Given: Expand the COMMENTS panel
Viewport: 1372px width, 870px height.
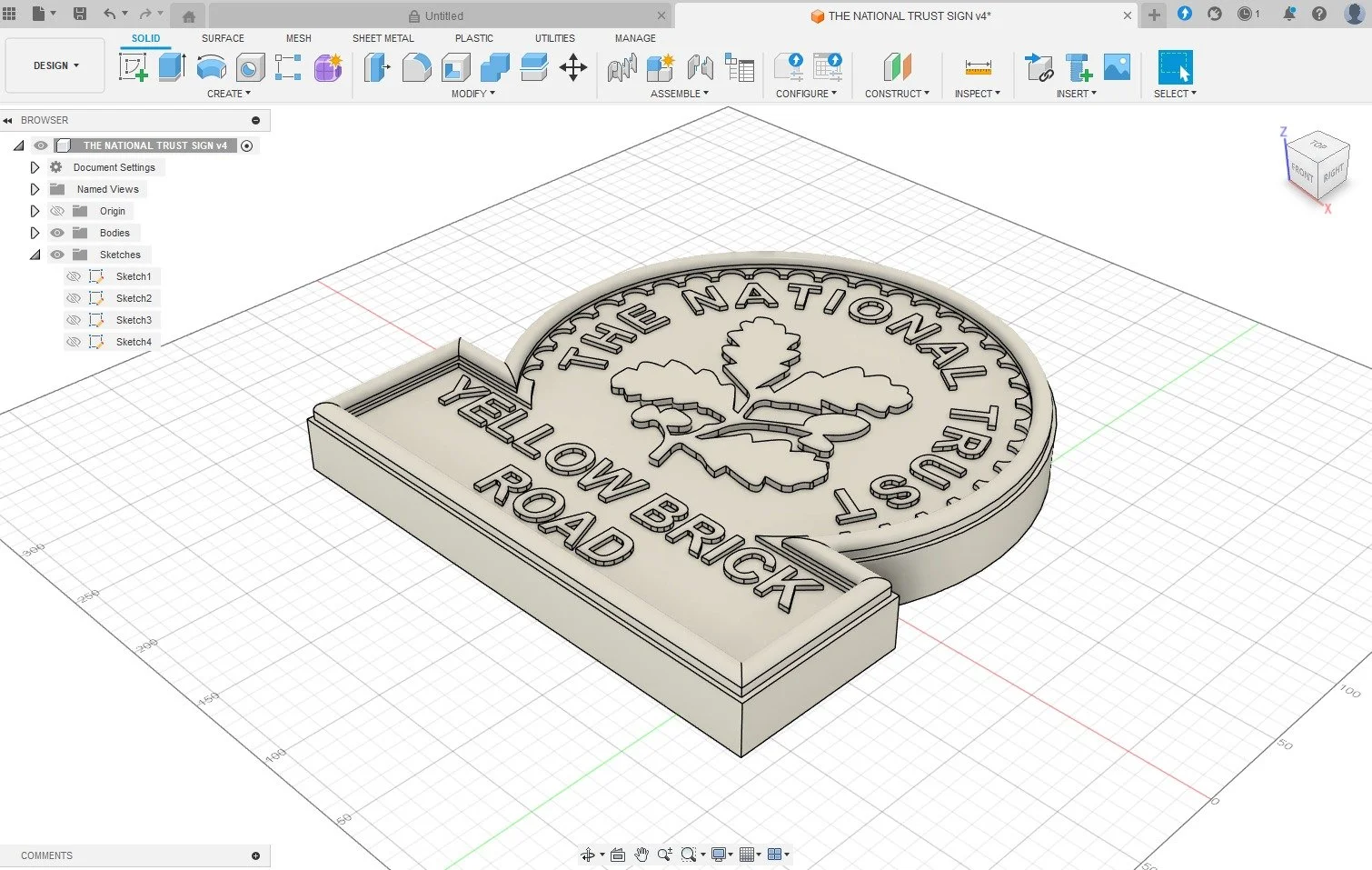Looking at the screenshot, I should [255, 855].
